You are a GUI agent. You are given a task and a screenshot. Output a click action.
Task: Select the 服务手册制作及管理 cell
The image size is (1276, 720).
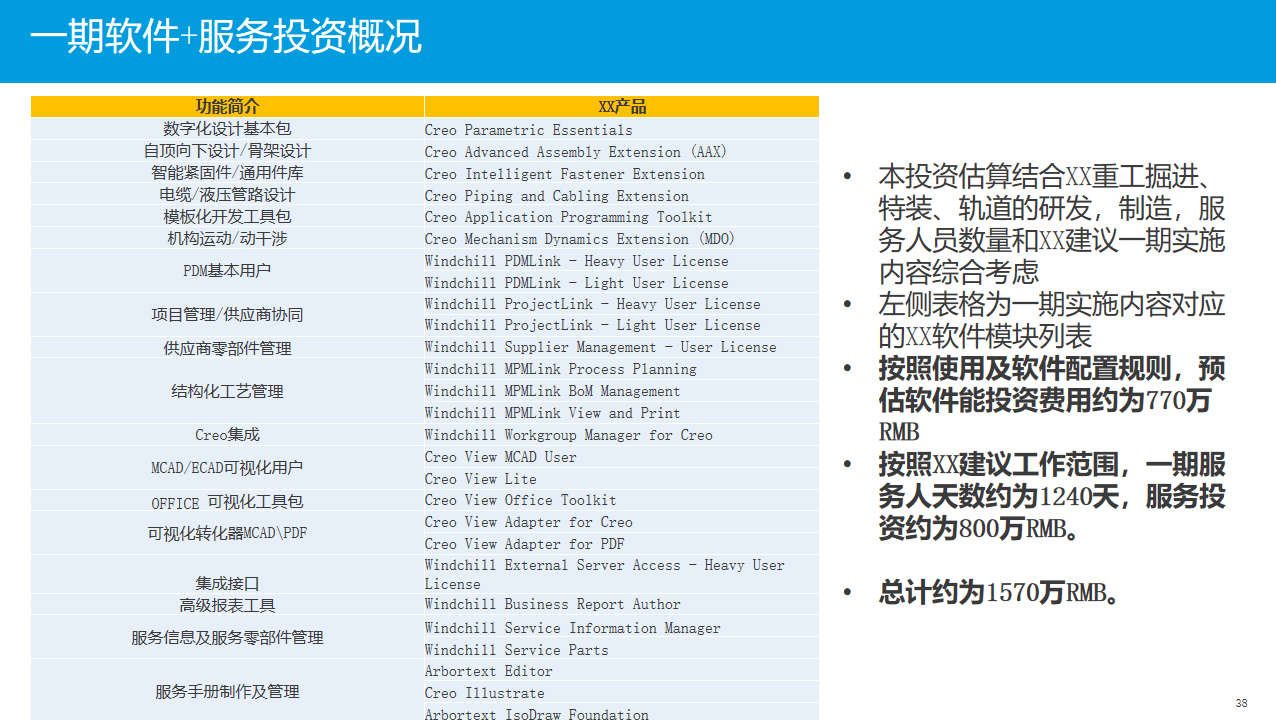(x=227, y=691)
